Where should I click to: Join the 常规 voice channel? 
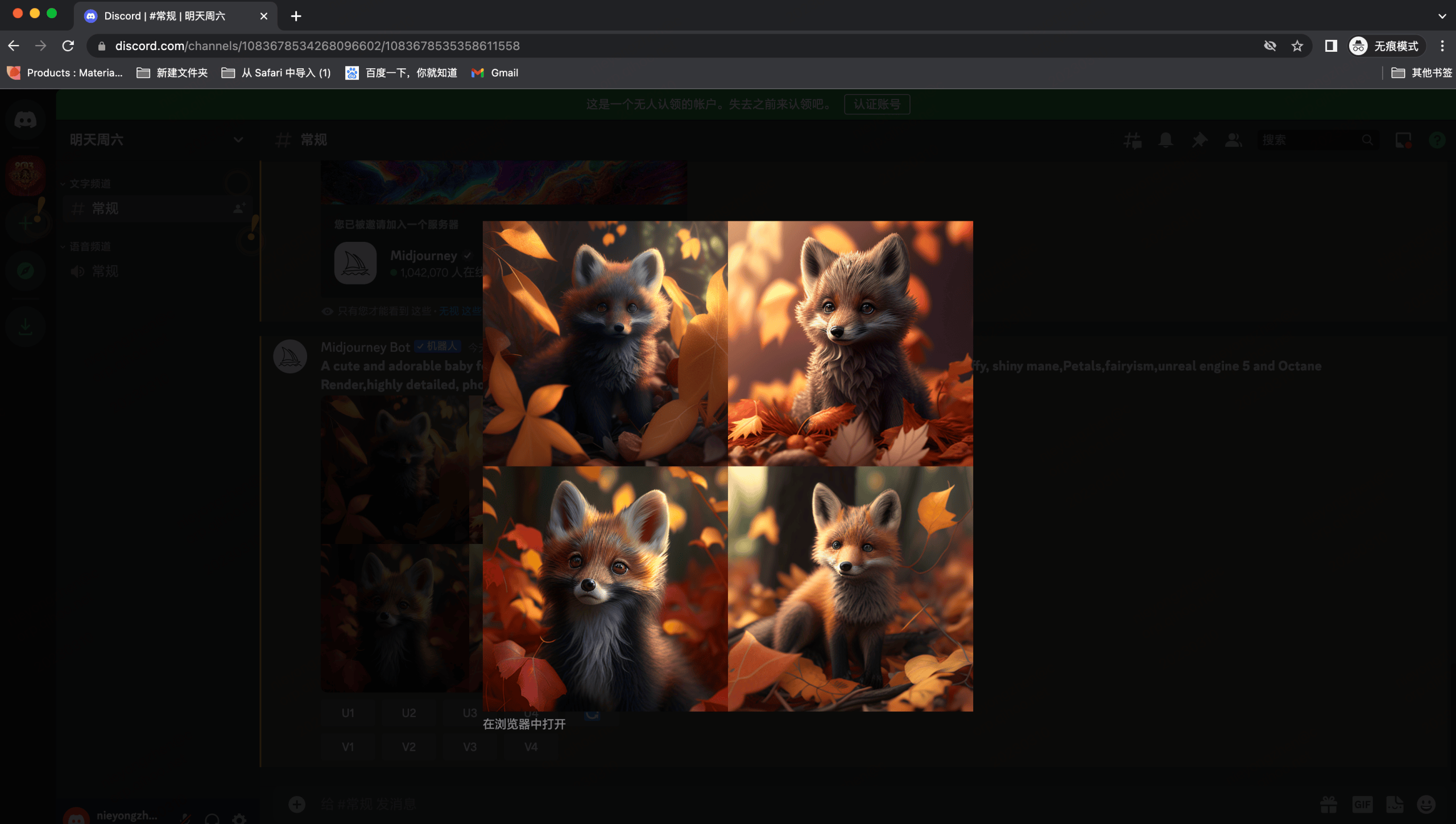(157, 271)
